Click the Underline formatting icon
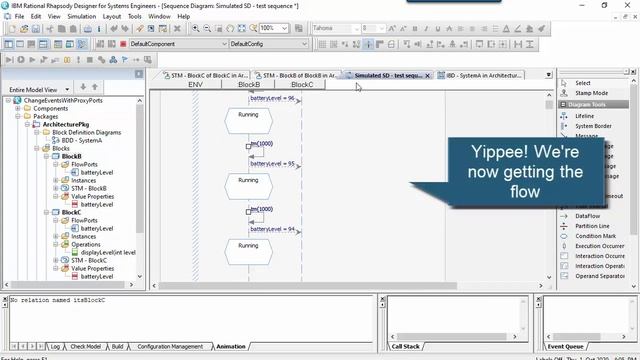This screenshot has width=640, height=360. point(438,29)
